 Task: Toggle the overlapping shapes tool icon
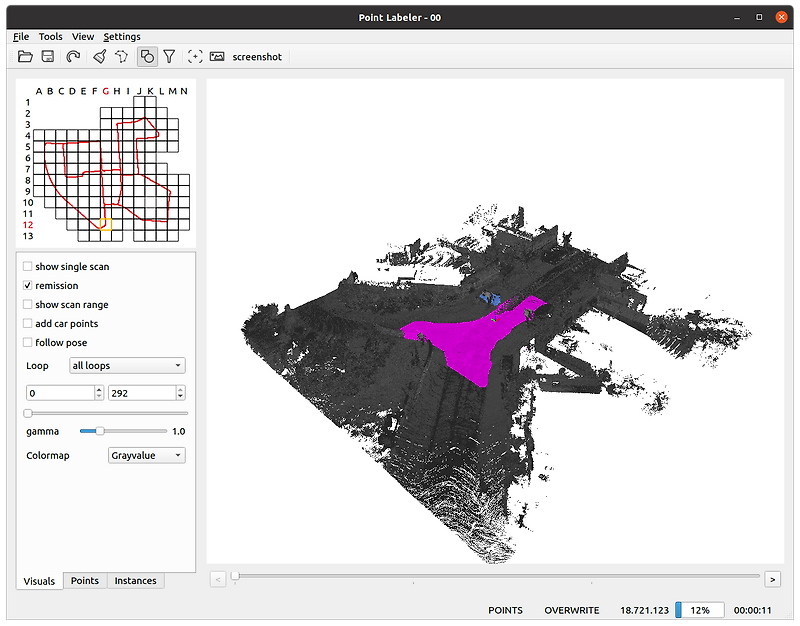(x=147, y=57)
